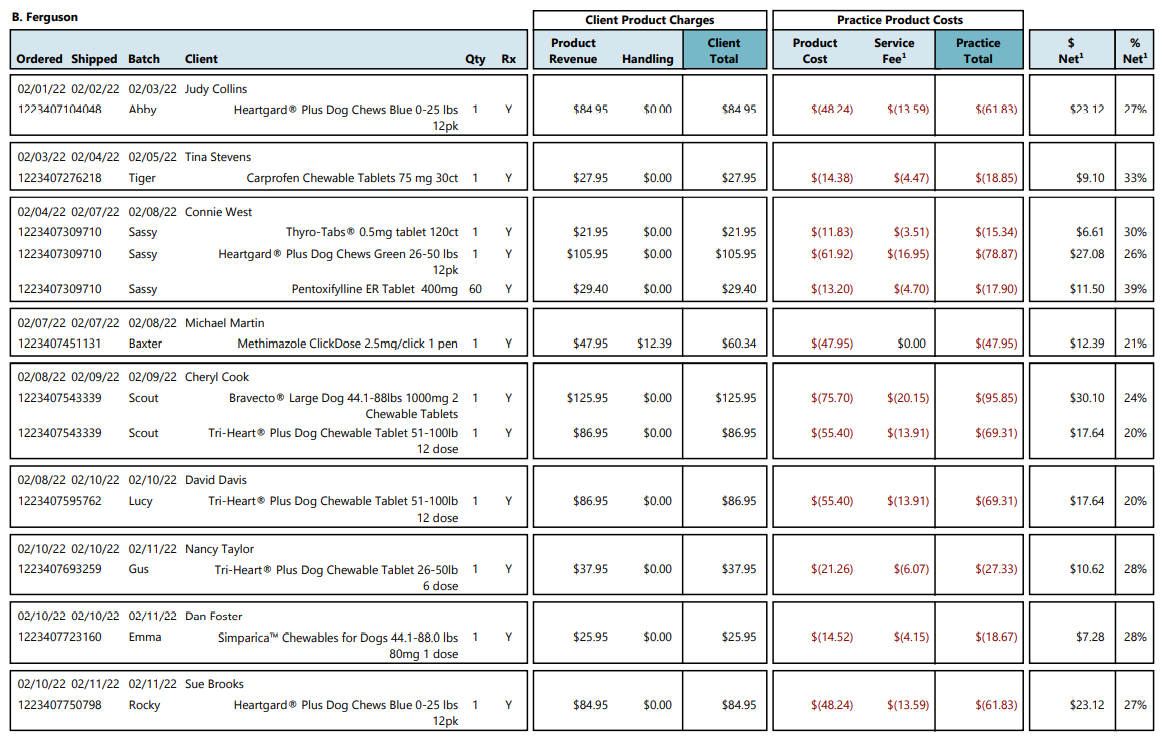Viewport: 1163px width, 739px height.
Task: Click order number 1223407276218
Action: click(59, 178)
